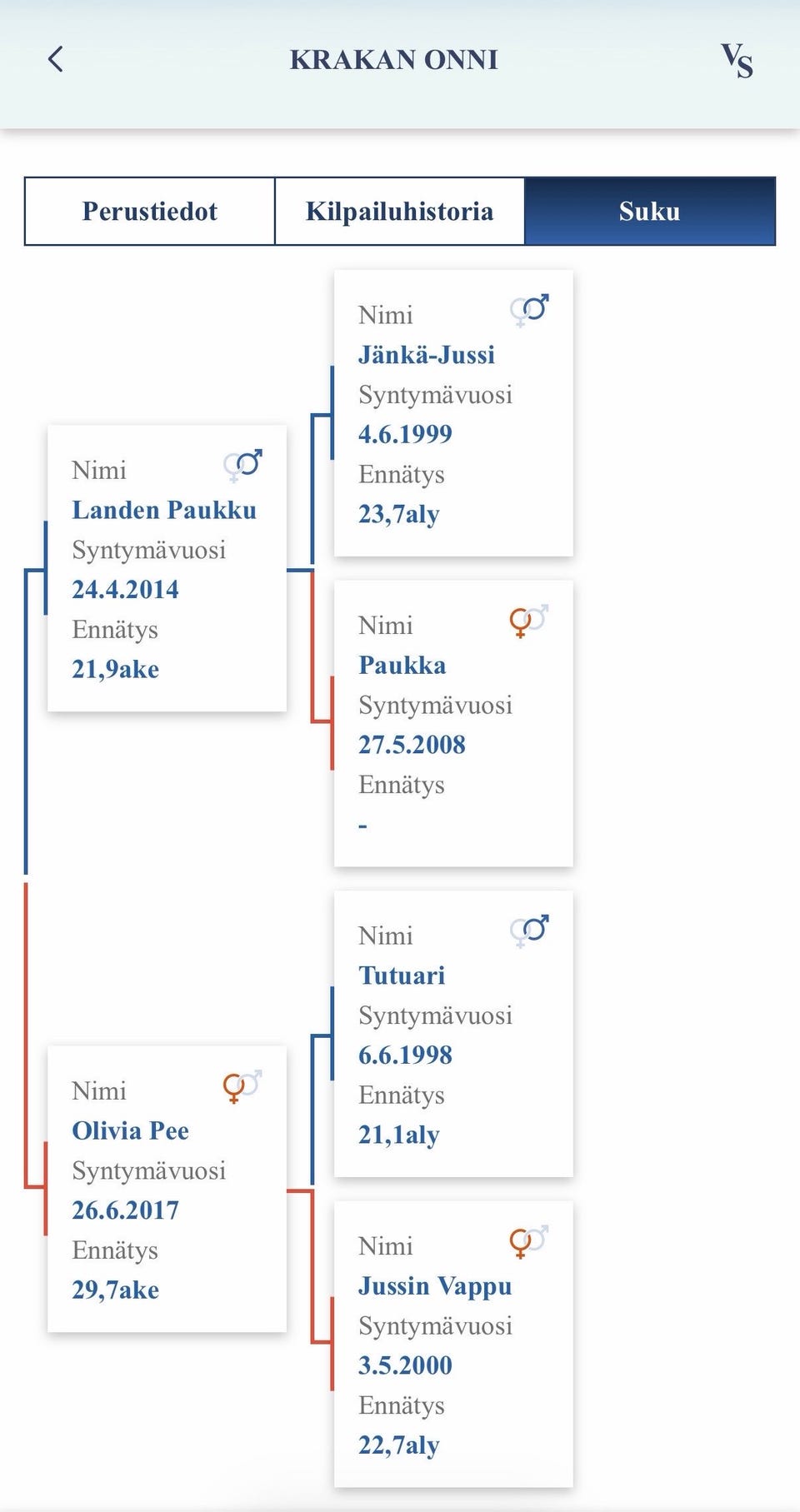Click gender icon on Jänkä-Jussi card
This screenshot has height=1512, width=800.
(x=529, y=310)
